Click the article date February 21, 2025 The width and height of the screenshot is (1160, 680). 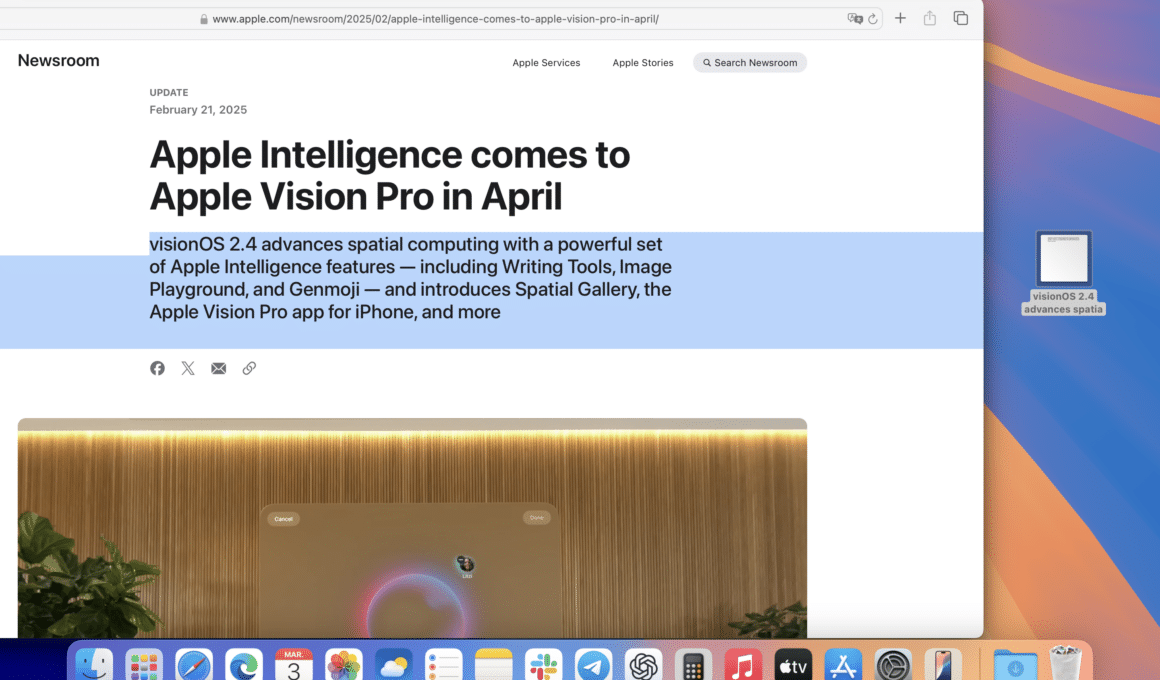198,110
